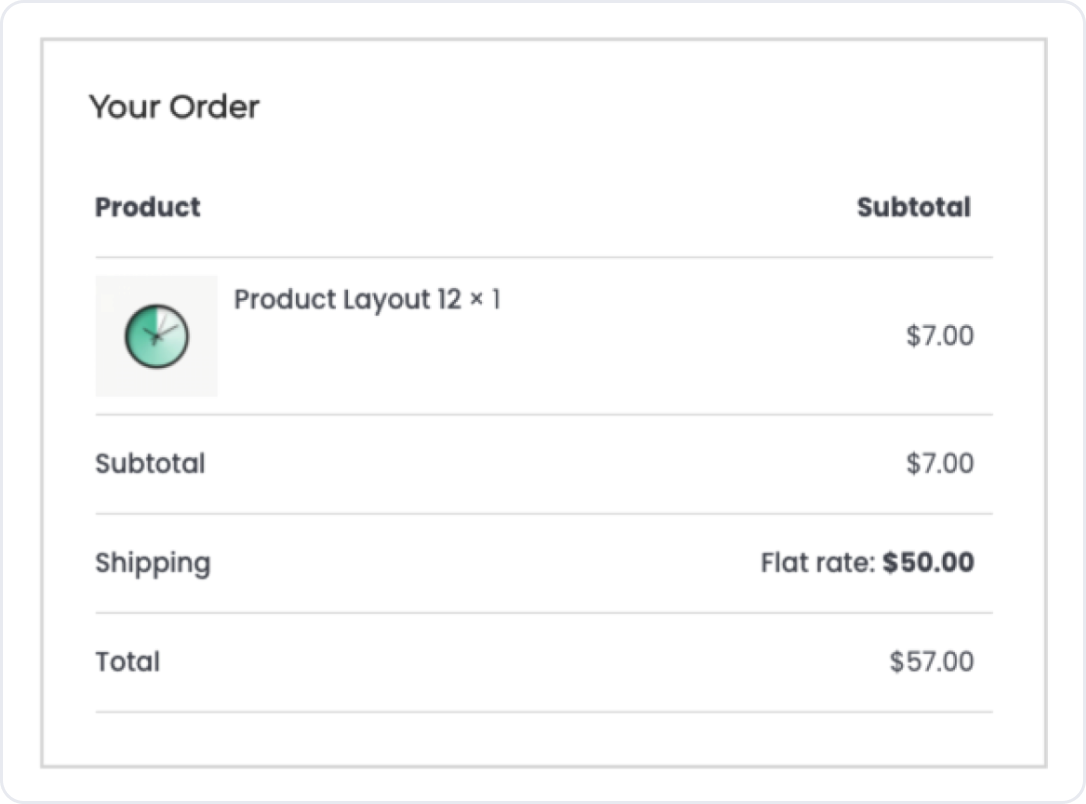Click the divider between Subtotal and Shipping rows
This screenshot has height=804, width=1086.
coord(544,514)
